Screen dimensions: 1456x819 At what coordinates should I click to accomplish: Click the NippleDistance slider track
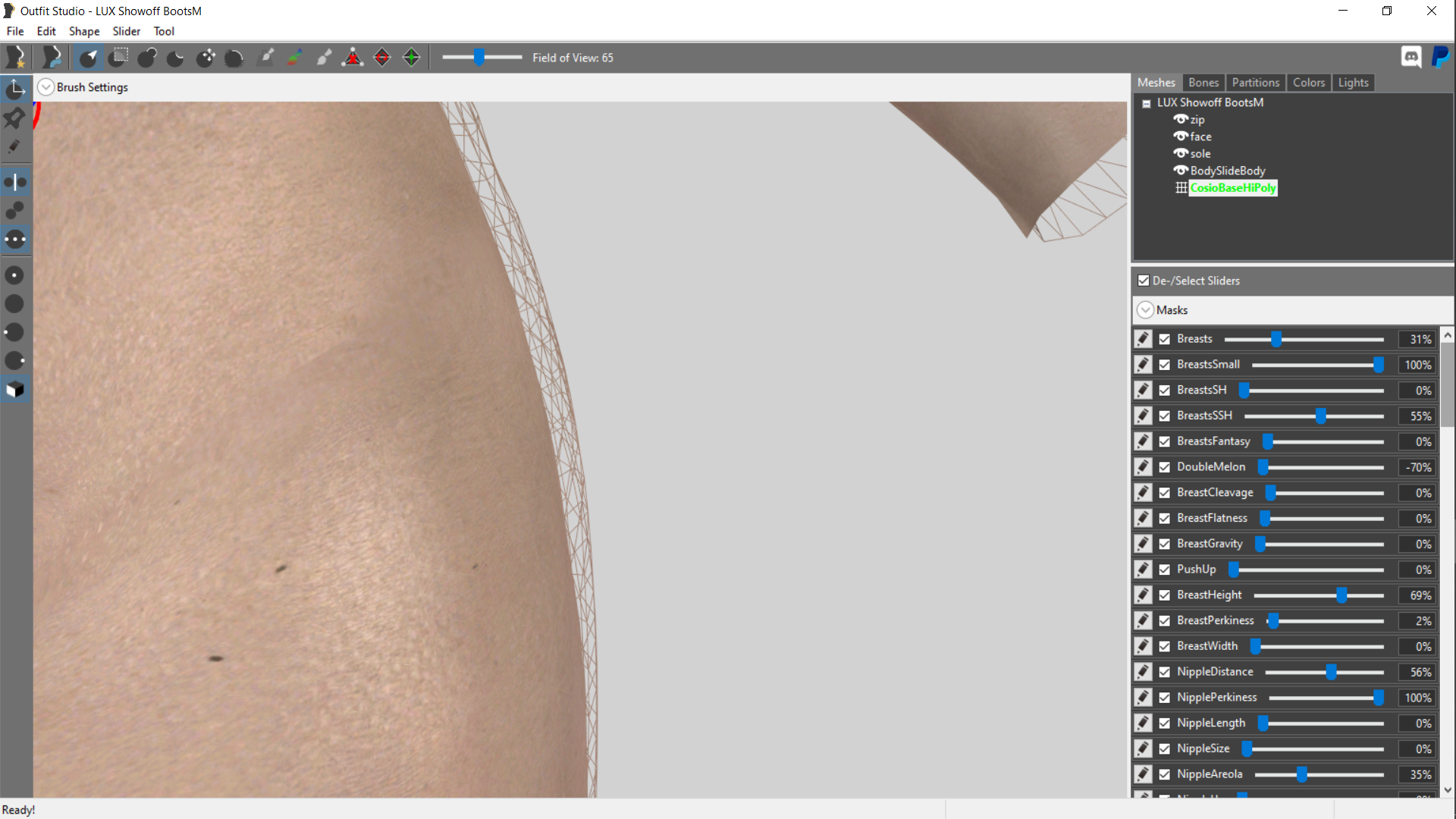point(1324,672)
